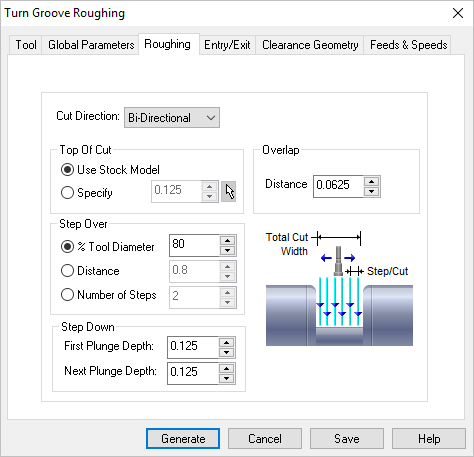Decrease the First Plunge Depth value

[x=227, y=353]
